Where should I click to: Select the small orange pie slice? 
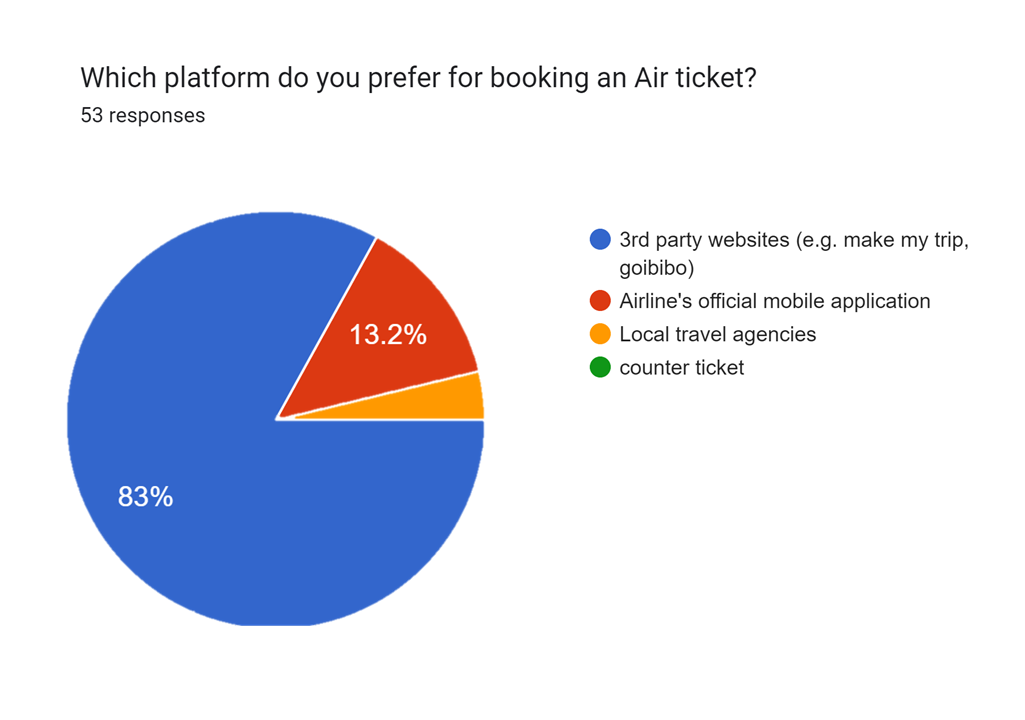451,402
